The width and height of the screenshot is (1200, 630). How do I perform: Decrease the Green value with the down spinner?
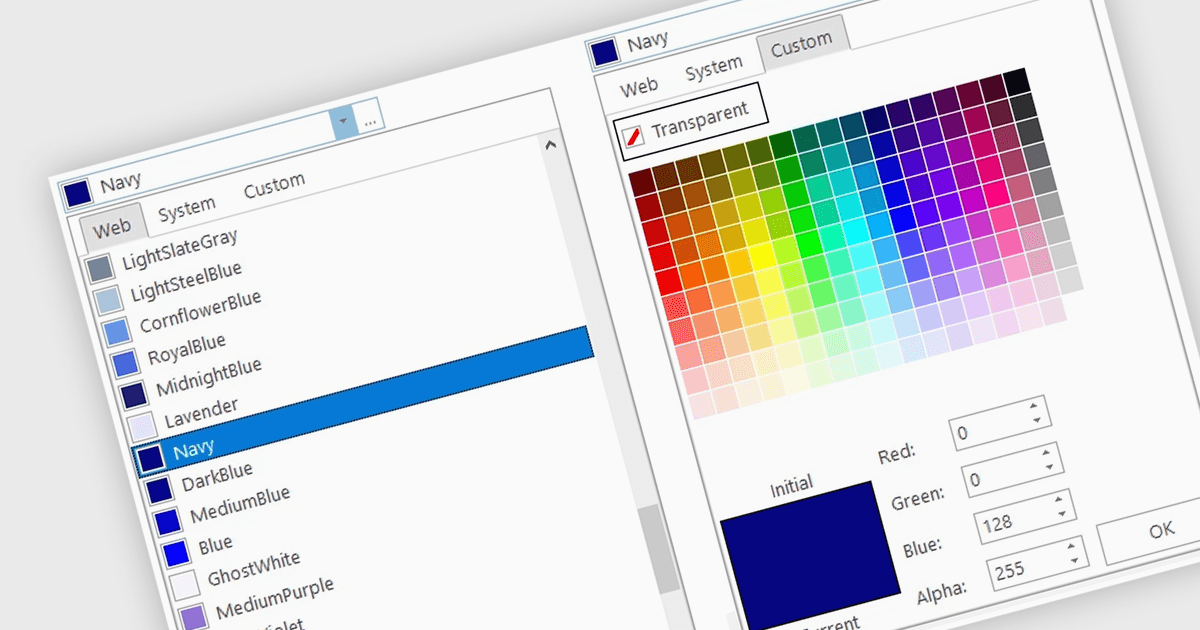[x=1050, y=468]
